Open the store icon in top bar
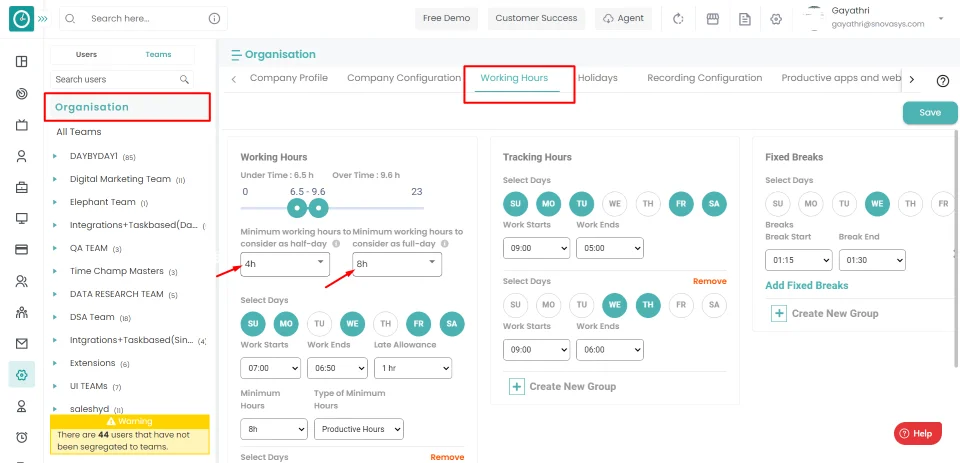The height and width of the screenshot is (463, 960). pyautogui.click(x=712, y=19)
